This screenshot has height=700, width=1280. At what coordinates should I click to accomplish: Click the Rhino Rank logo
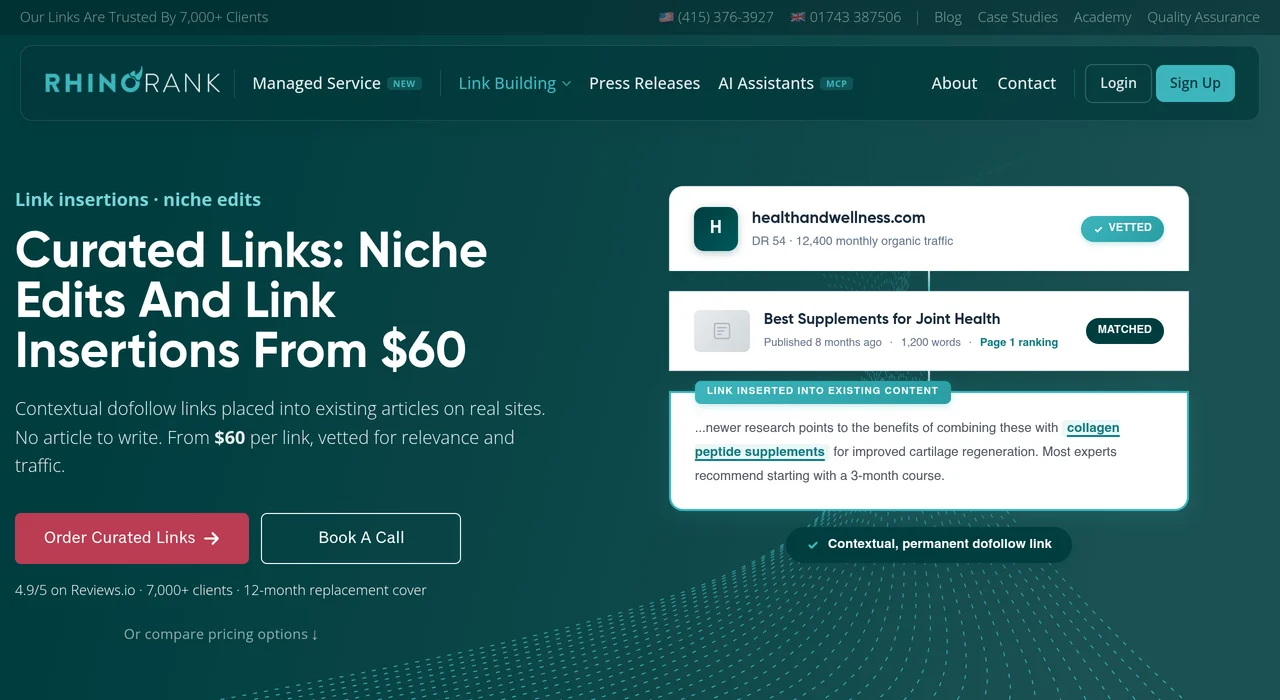click(133, 82)
